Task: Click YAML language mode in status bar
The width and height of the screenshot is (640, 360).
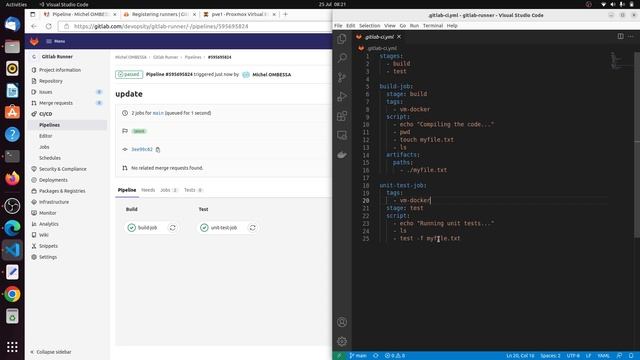Action: pyautogui.click(x=603, y=356)
